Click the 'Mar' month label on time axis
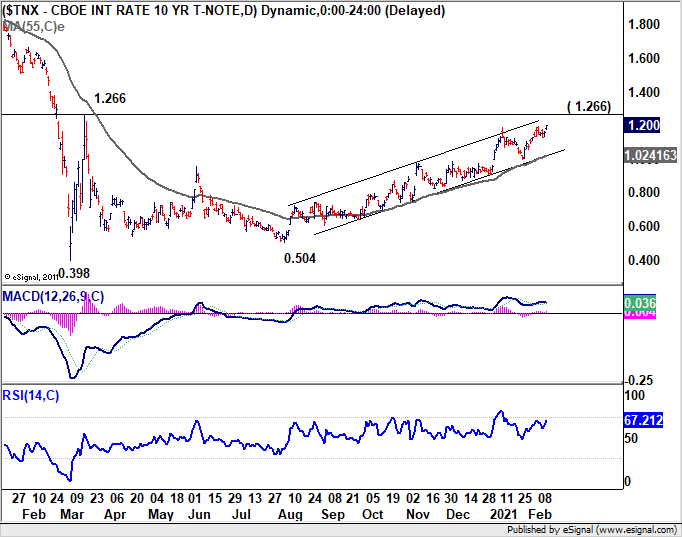The width and height of the screenshot is (682, 537). click(x=72, y=514)
